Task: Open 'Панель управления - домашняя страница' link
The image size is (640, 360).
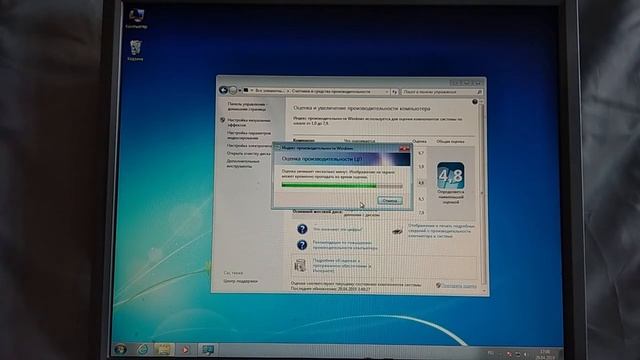Action: (x=247, y=107)
